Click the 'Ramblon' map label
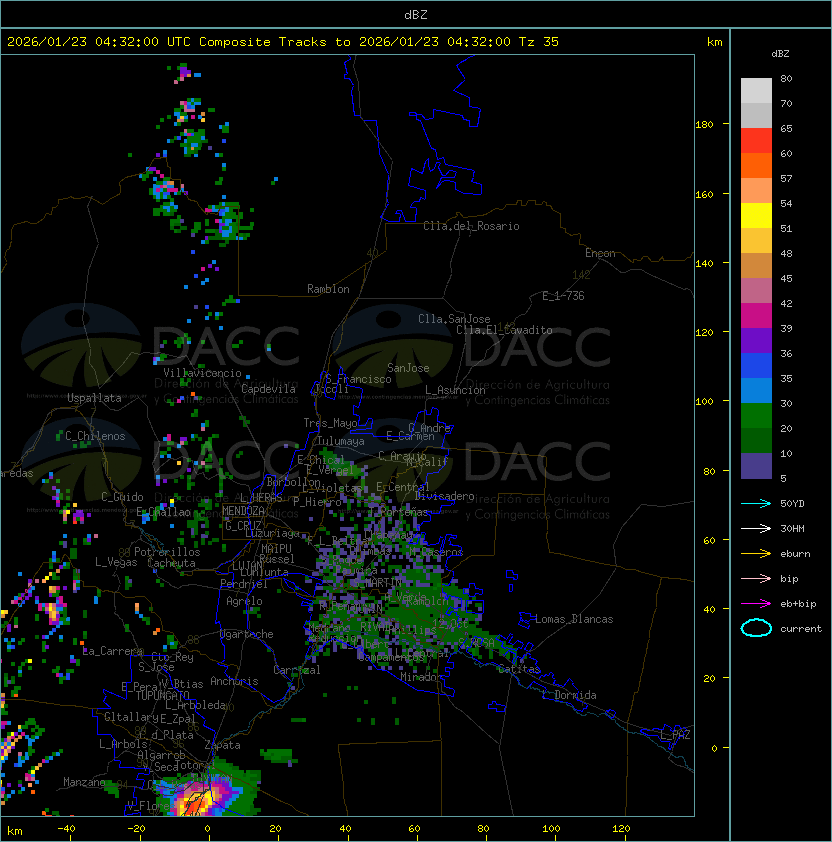Viewport: 832px width, 842px height. click(328, 289)
